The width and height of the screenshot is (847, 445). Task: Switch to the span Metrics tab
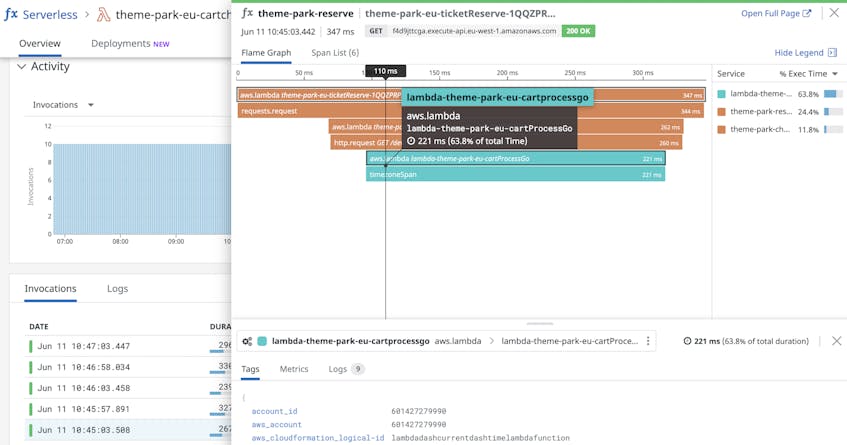coord(294,369)
